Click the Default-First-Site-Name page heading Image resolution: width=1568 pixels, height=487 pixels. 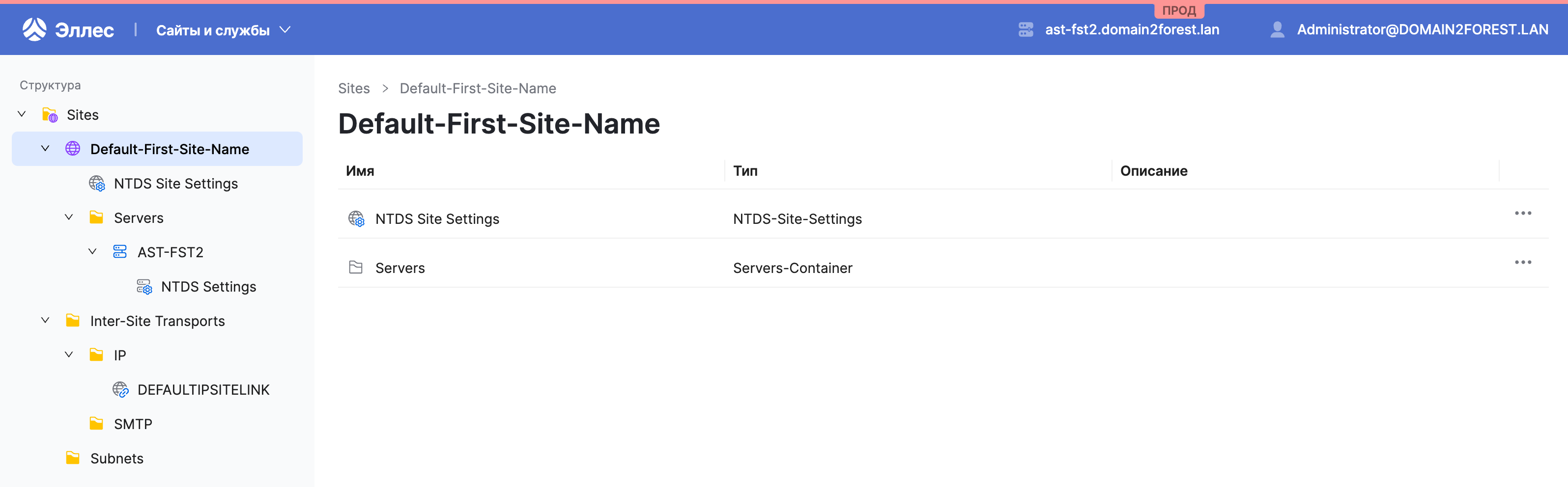499,123
